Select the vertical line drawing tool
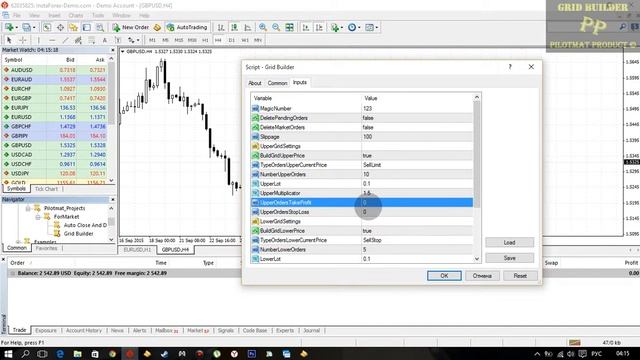This screenshot has width=640, height=360. 38,40
